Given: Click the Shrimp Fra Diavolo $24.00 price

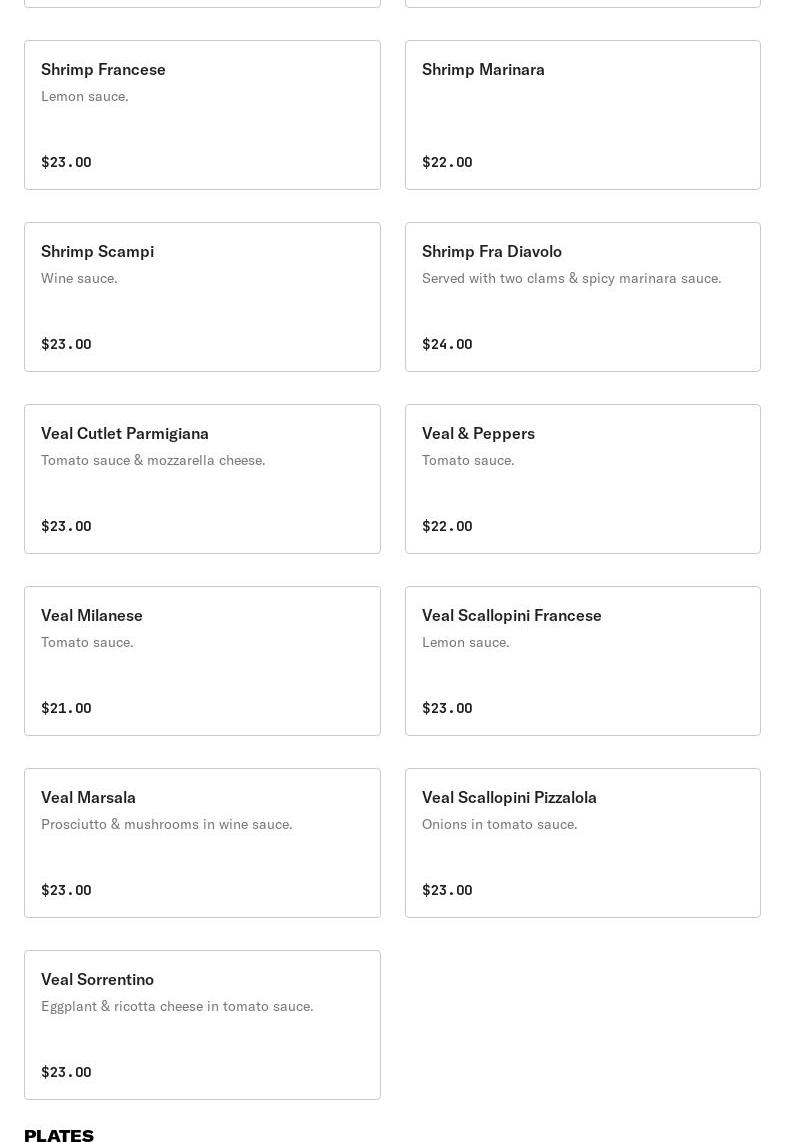Looking at the screenshot, I should (x=447, y=344).
